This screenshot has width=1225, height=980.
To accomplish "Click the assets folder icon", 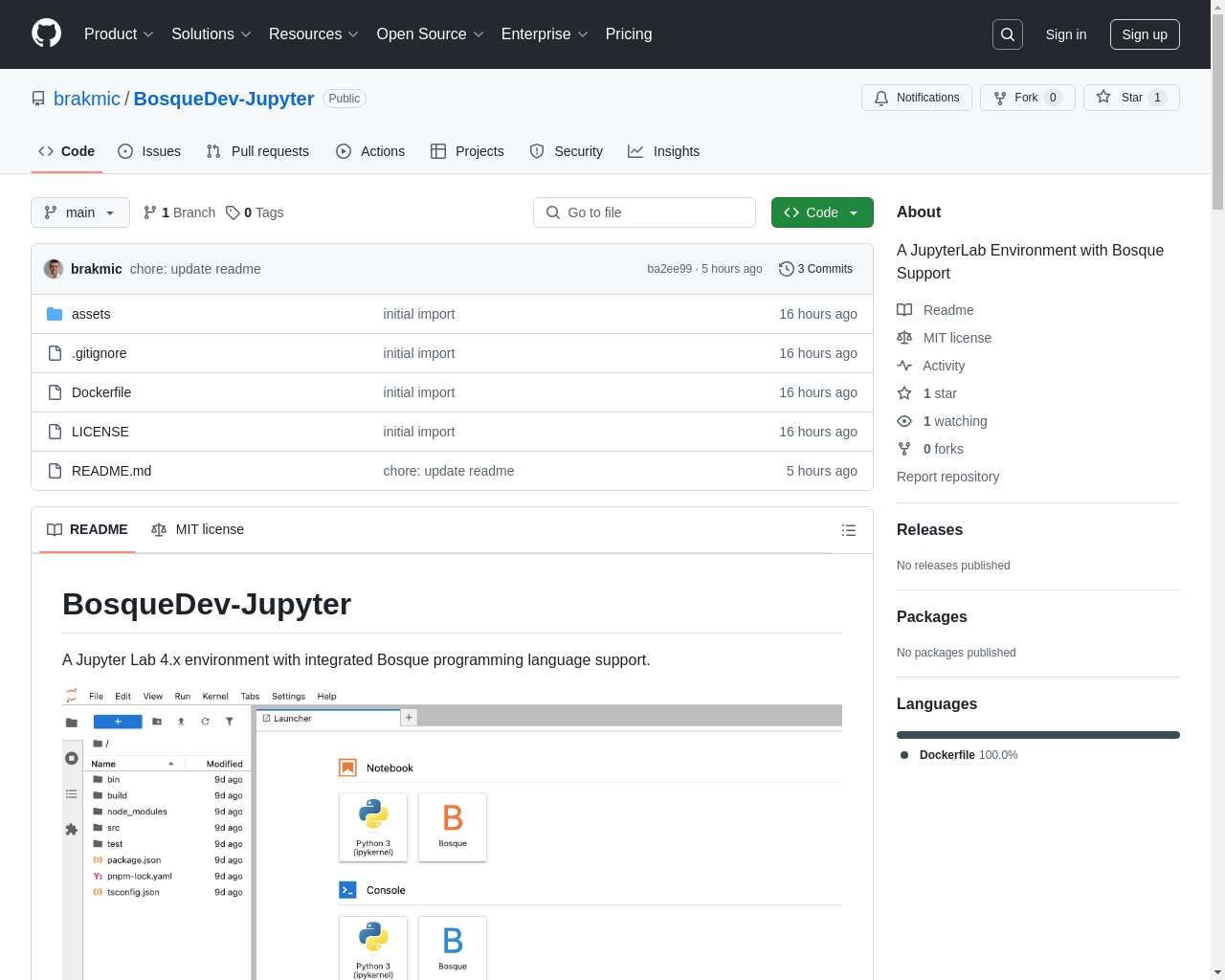I will tap(55, 314).
